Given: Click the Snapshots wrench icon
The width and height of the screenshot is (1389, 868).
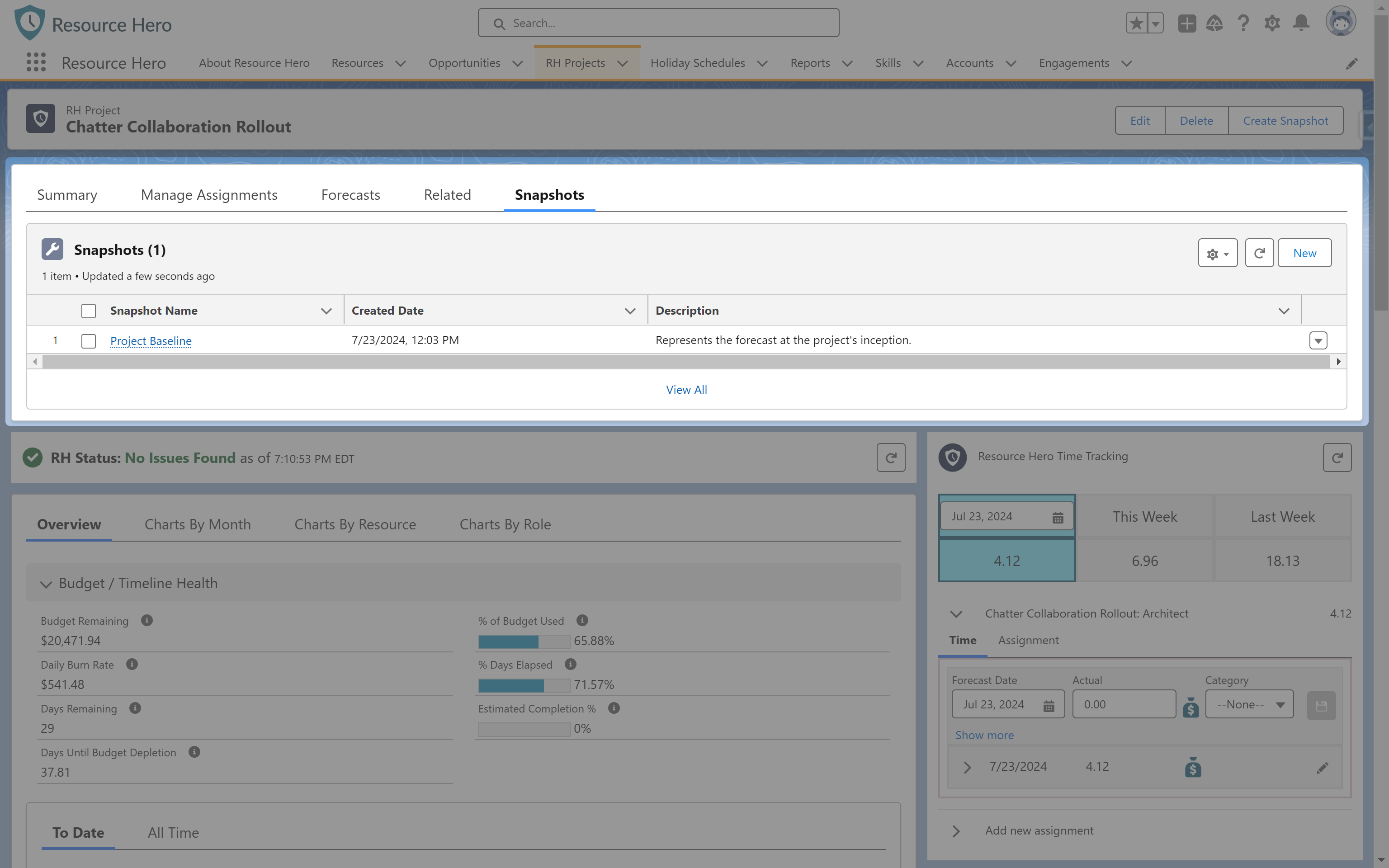Looking at the screenshot, I should click(52, 249).
